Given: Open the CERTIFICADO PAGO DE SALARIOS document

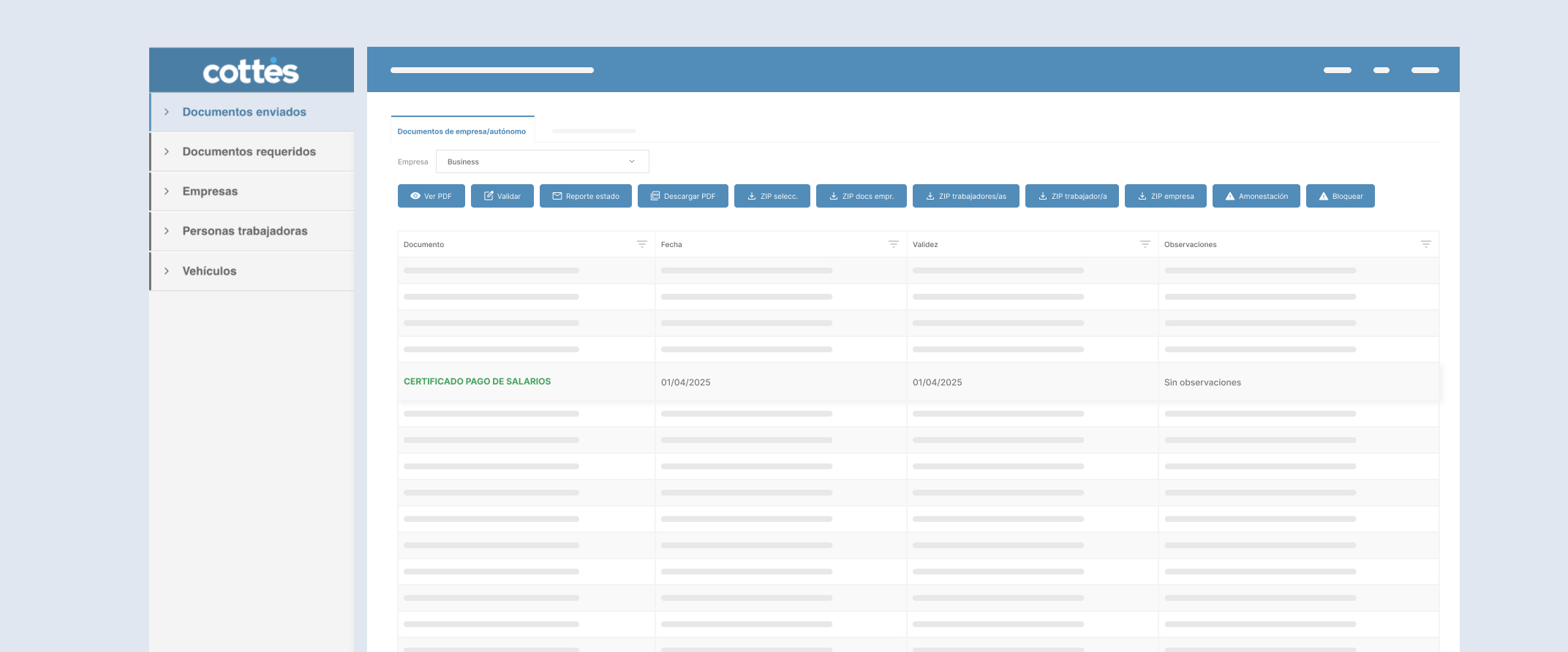Looking at the screenshot, I should pos(477,382).
